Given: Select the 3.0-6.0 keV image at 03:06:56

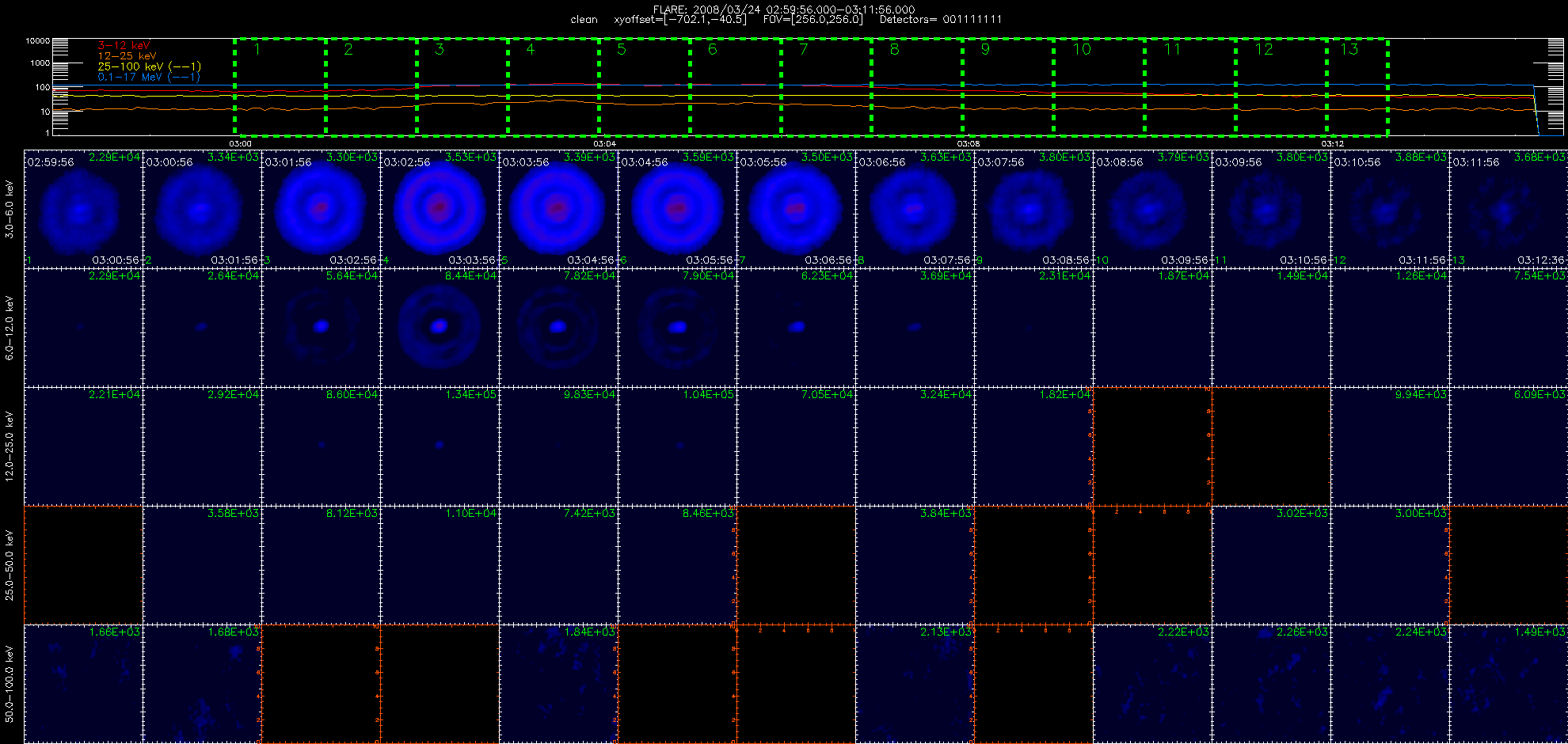Looking at the screenshot, I should click(915, 209).
